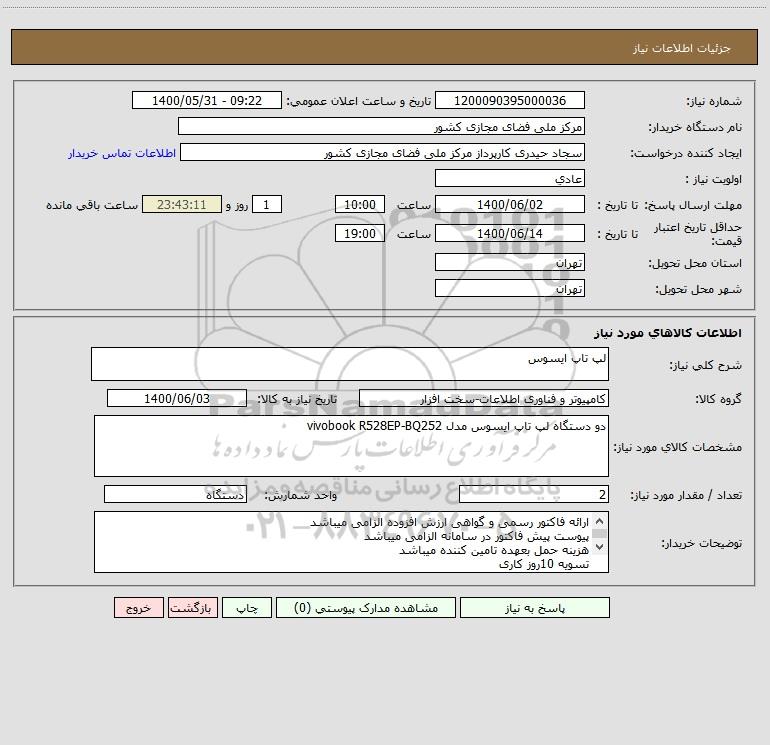
Task: Click the deadline time field 10:00
Action: pyautogui.click(x=359, y=204)
